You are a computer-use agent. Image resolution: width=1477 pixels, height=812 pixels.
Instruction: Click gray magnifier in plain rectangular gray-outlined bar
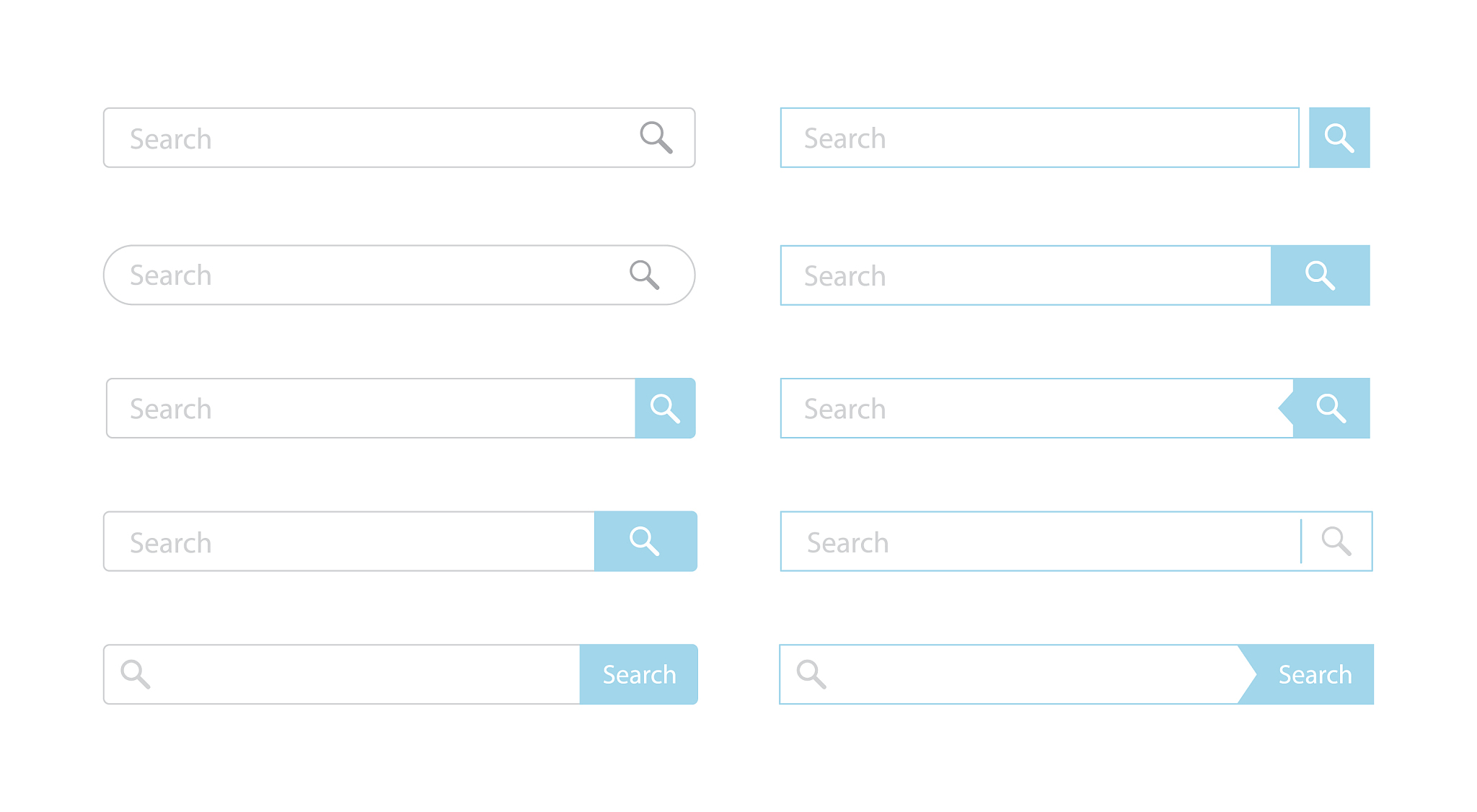[656, 137]
